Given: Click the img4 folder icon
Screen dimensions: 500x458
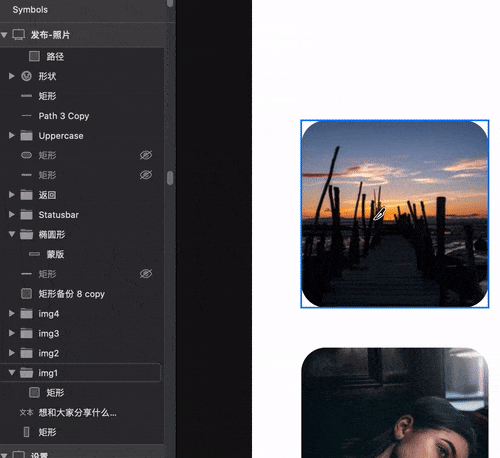Looking at the screenshot, I should [x=26, y=314].
